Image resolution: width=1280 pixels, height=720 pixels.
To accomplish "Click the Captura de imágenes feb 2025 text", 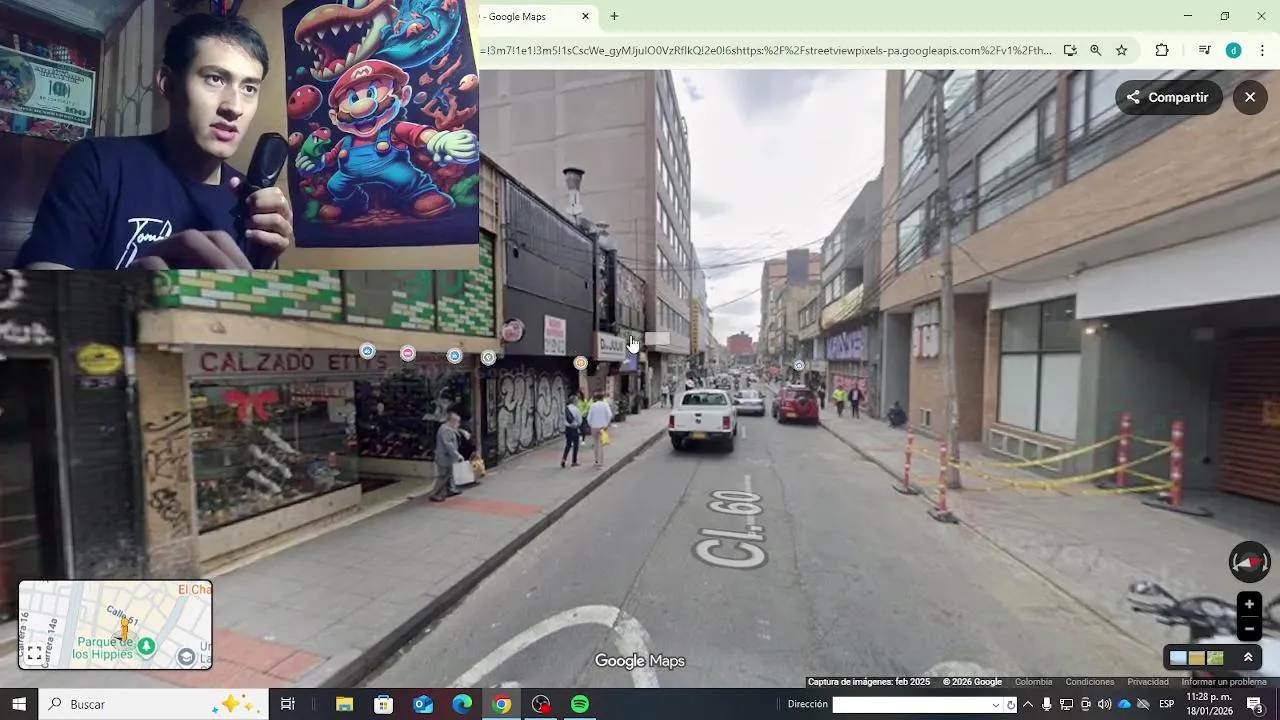I will [x=869, y=682].
